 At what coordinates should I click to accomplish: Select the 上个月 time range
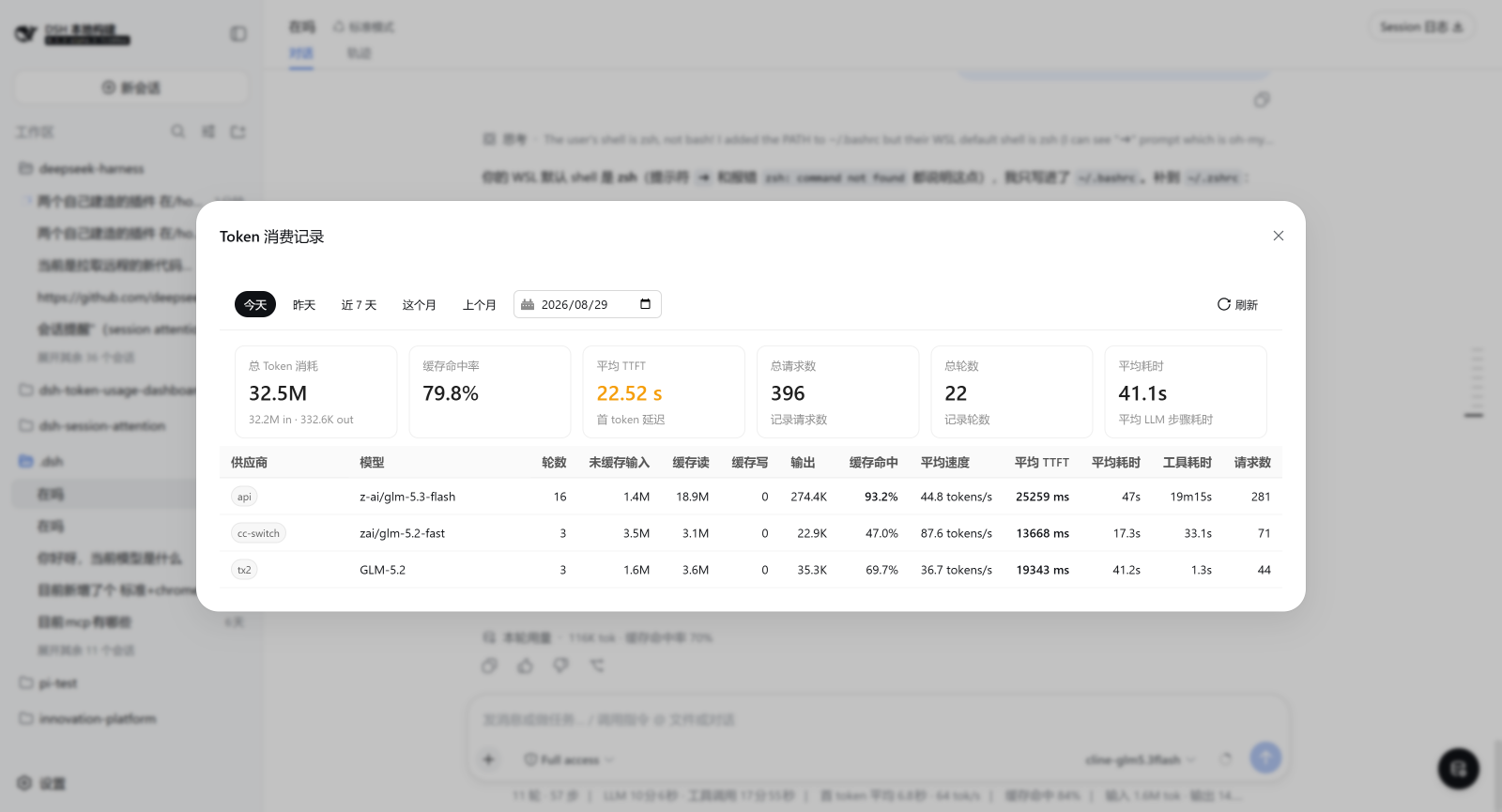(480, 304)
